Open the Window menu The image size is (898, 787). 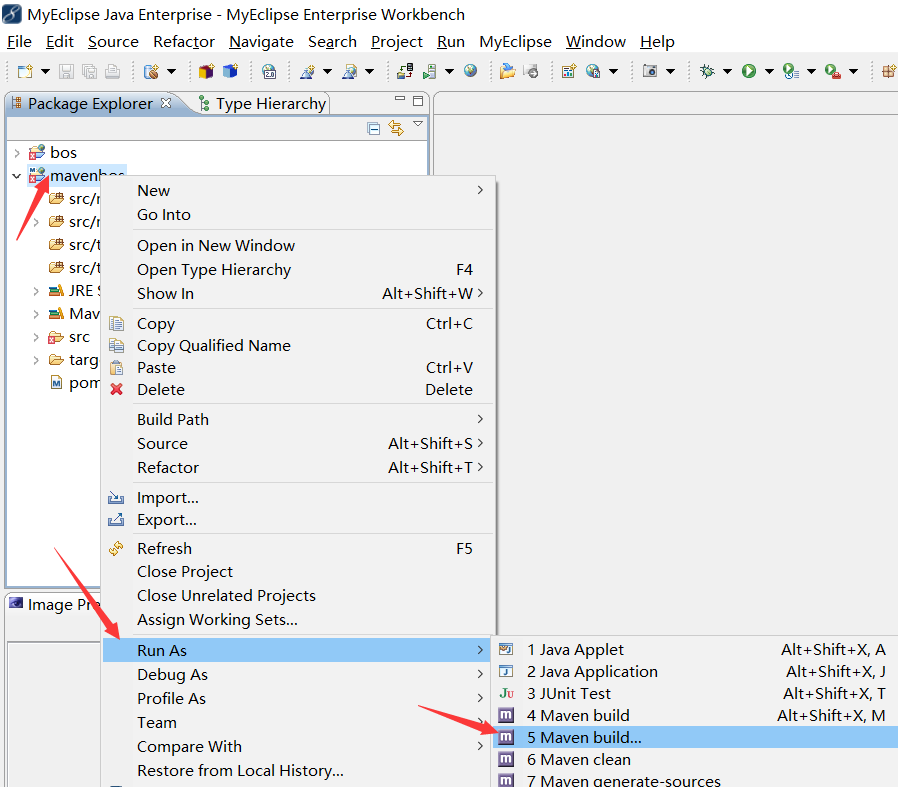coord(596,42)
